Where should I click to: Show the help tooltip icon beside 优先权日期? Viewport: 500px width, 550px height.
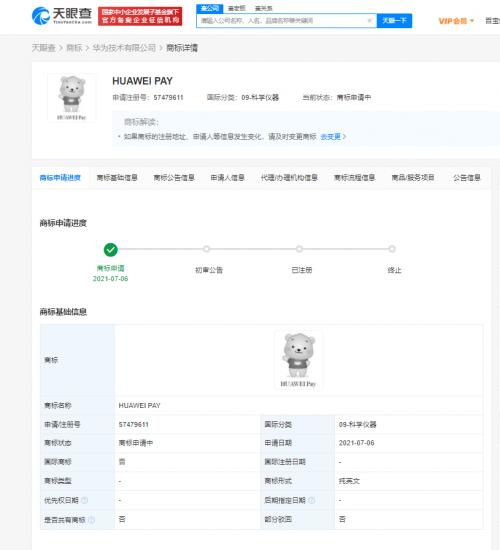[85, 501]
